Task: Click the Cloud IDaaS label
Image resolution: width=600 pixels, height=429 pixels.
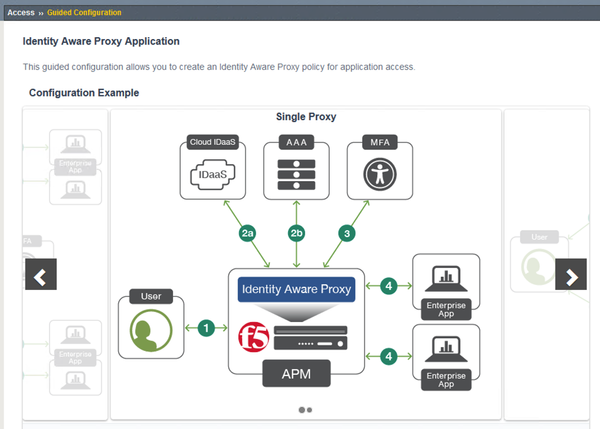Action: (x=213, y=142)
